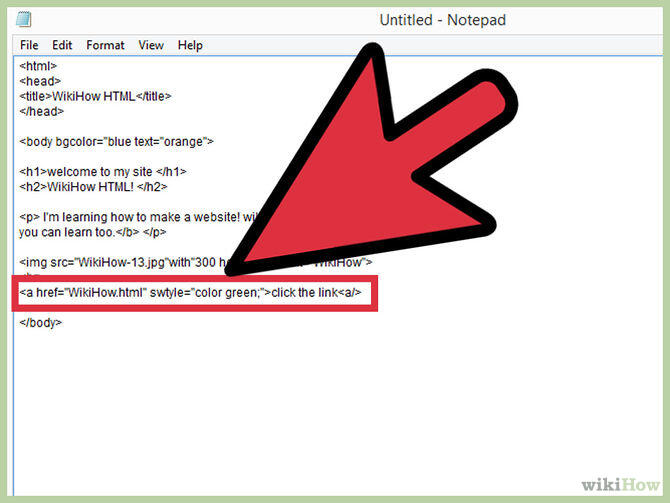Click the "<head>" opening tag line
The width and height of the screenshot is (670, 503).
[x=40, y=81]
